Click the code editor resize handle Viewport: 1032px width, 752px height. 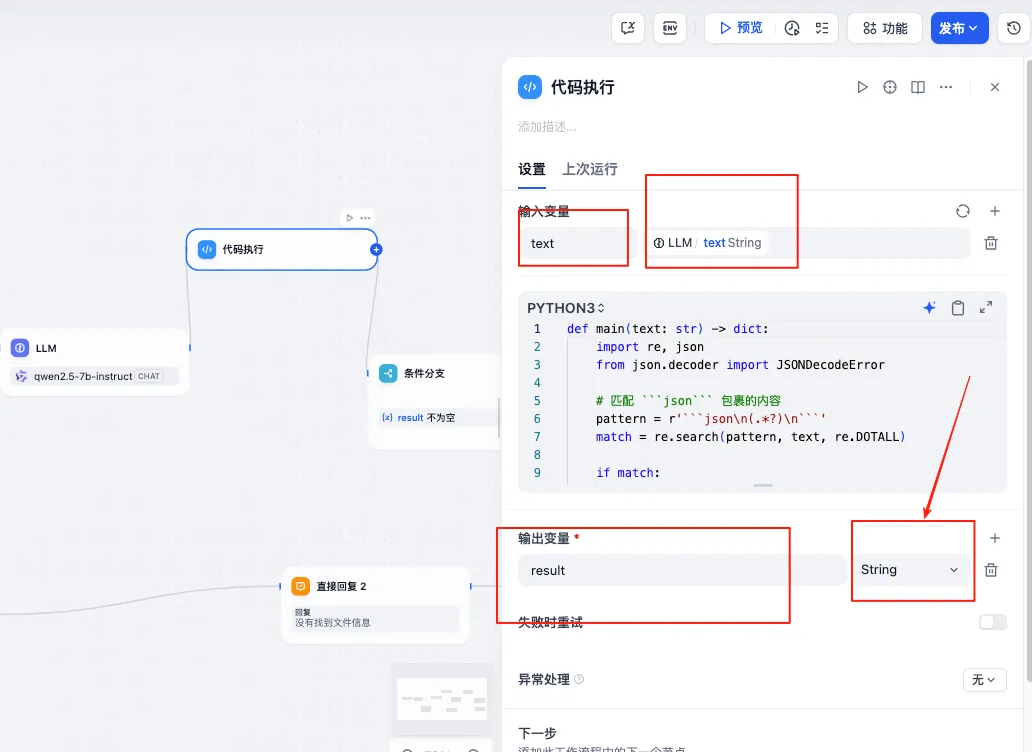click(x=763, y=486)
